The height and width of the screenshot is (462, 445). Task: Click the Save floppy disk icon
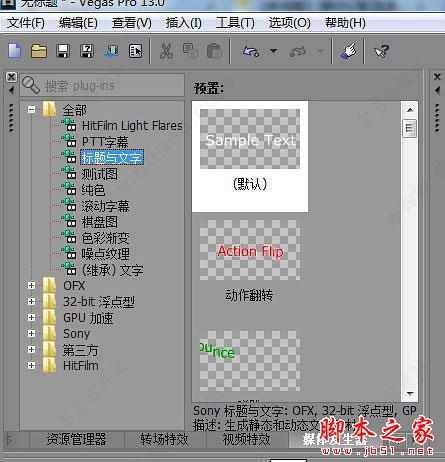click(63, 52)
